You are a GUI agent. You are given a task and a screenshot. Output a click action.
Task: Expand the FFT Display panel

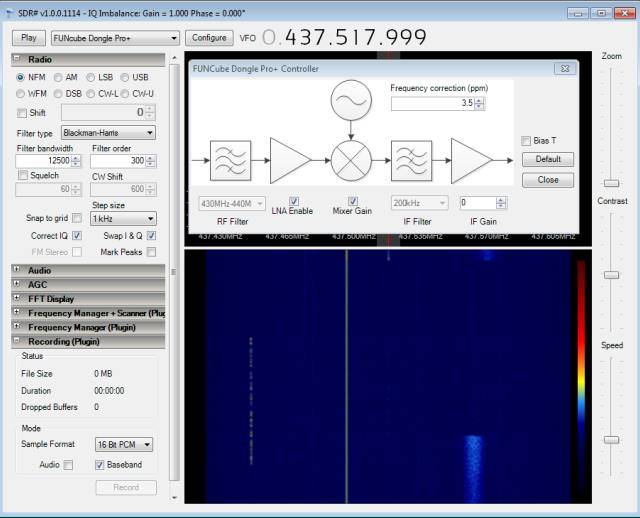[x=16, y=298]
